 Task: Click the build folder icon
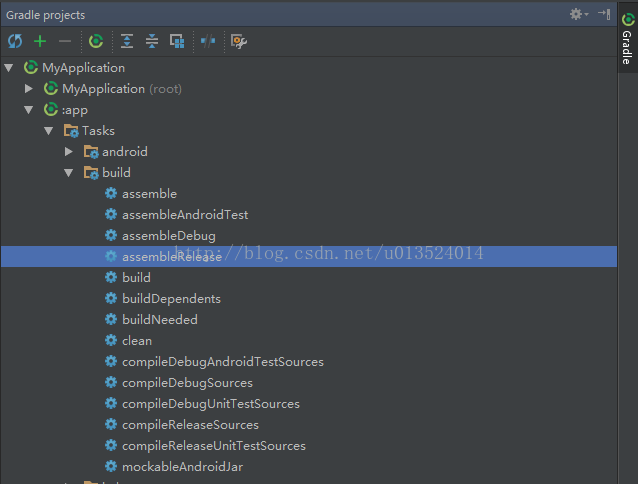[x=91, y=173]
